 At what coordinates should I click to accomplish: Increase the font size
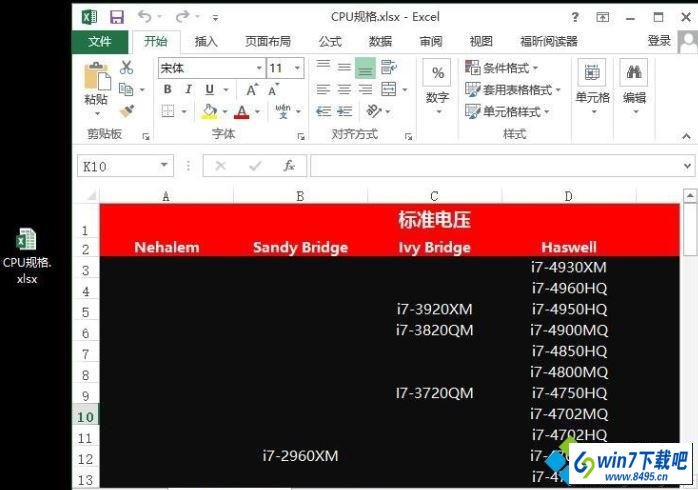252,89
